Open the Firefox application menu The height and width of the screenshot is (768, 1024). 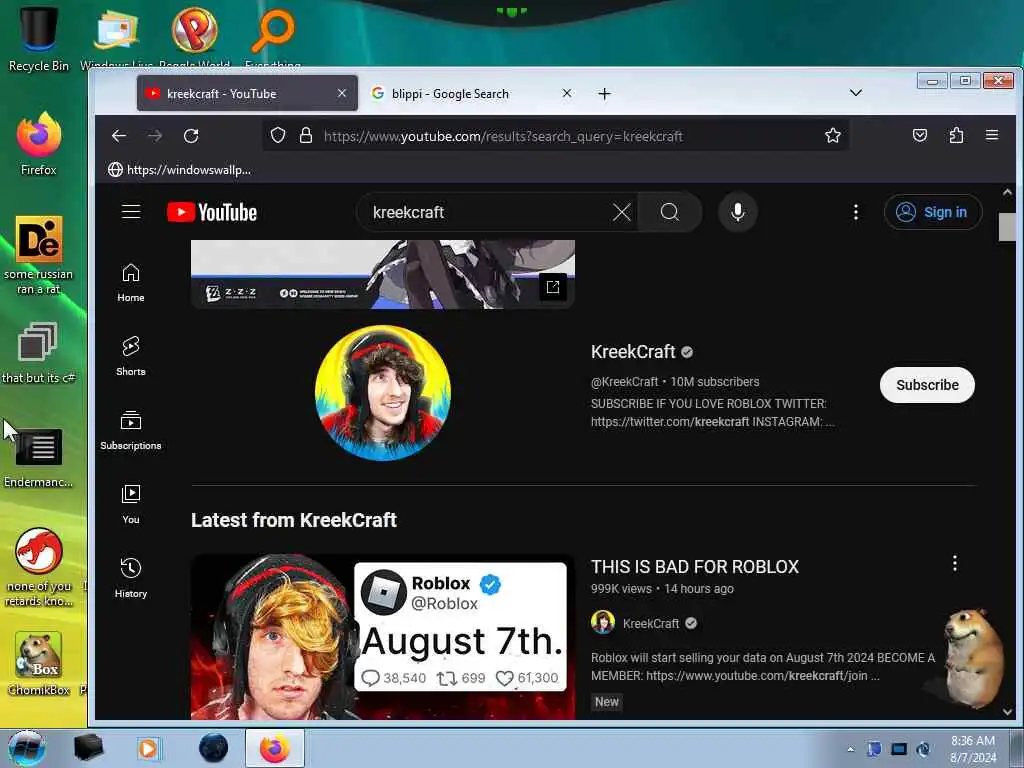(x=992, y=135)
